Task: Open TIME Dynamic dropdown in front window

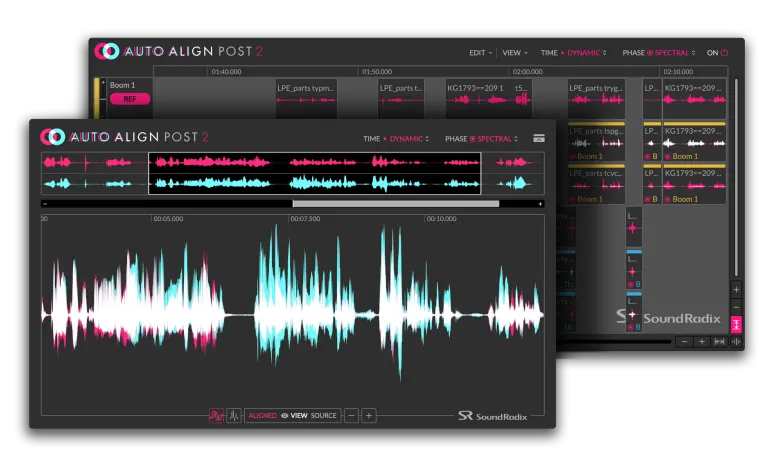Action: tap(405, 138)
